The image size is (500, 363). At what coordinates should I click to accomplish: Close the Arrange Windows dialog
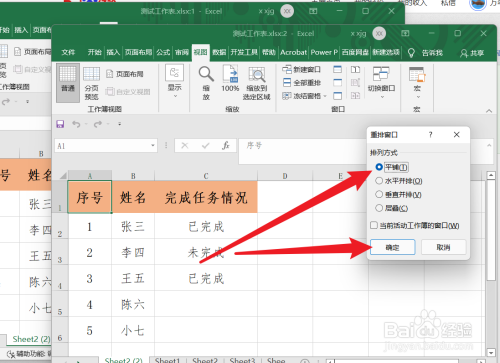tap(456, 135)
